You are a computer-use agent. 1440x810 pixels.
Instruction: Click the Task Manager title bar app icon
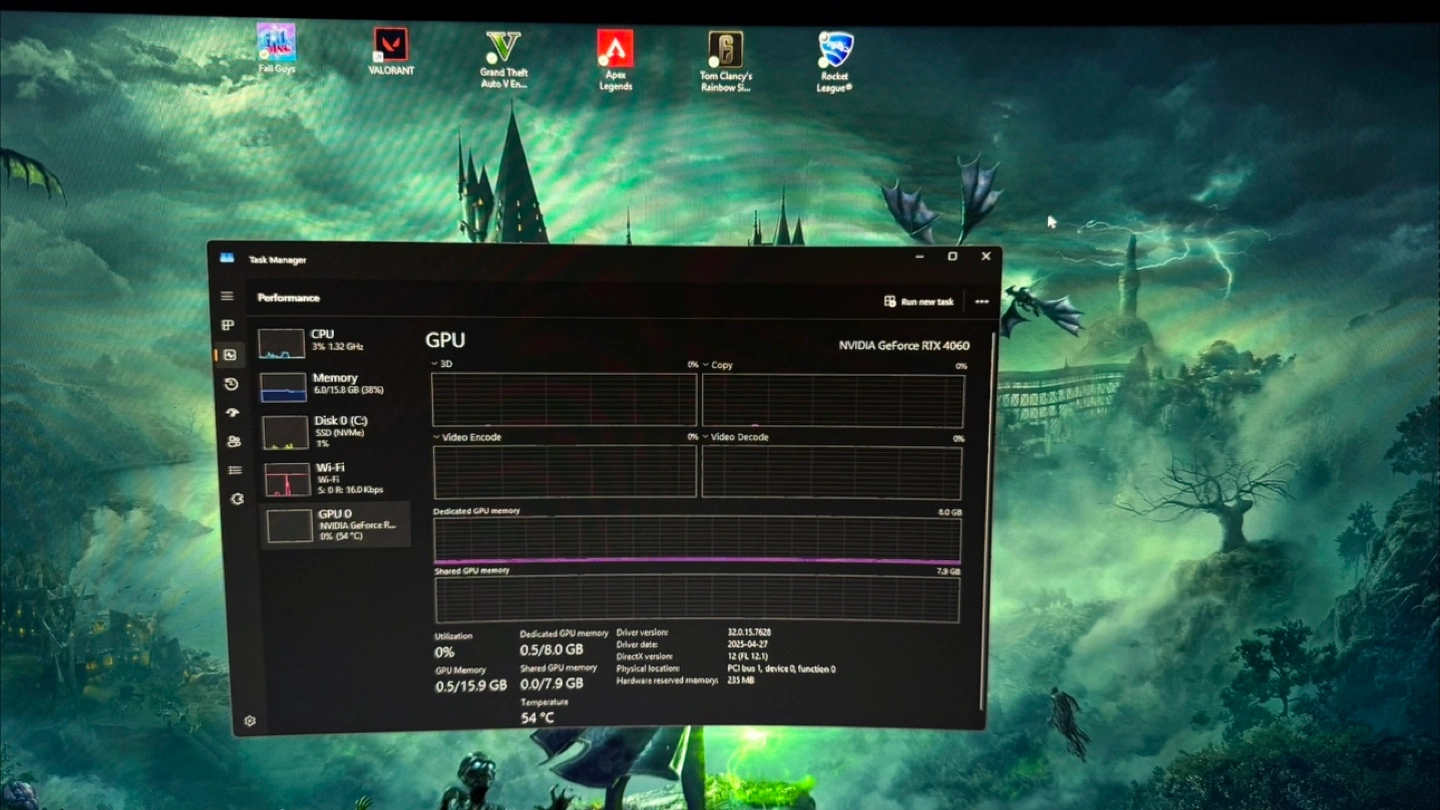coord(227,258)
